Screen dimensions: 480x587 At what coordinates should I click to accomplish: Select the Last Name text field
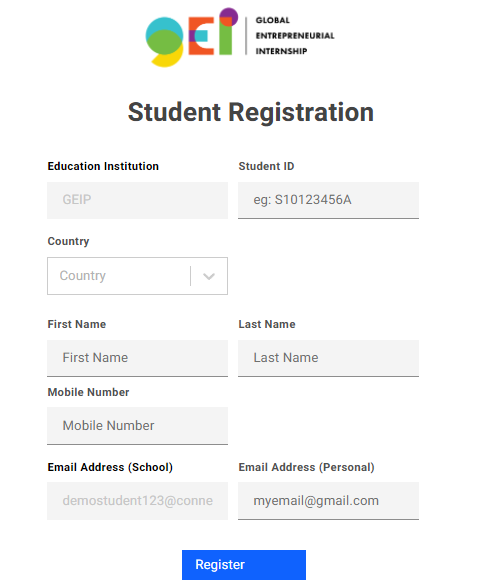click(x=328, y=358)
